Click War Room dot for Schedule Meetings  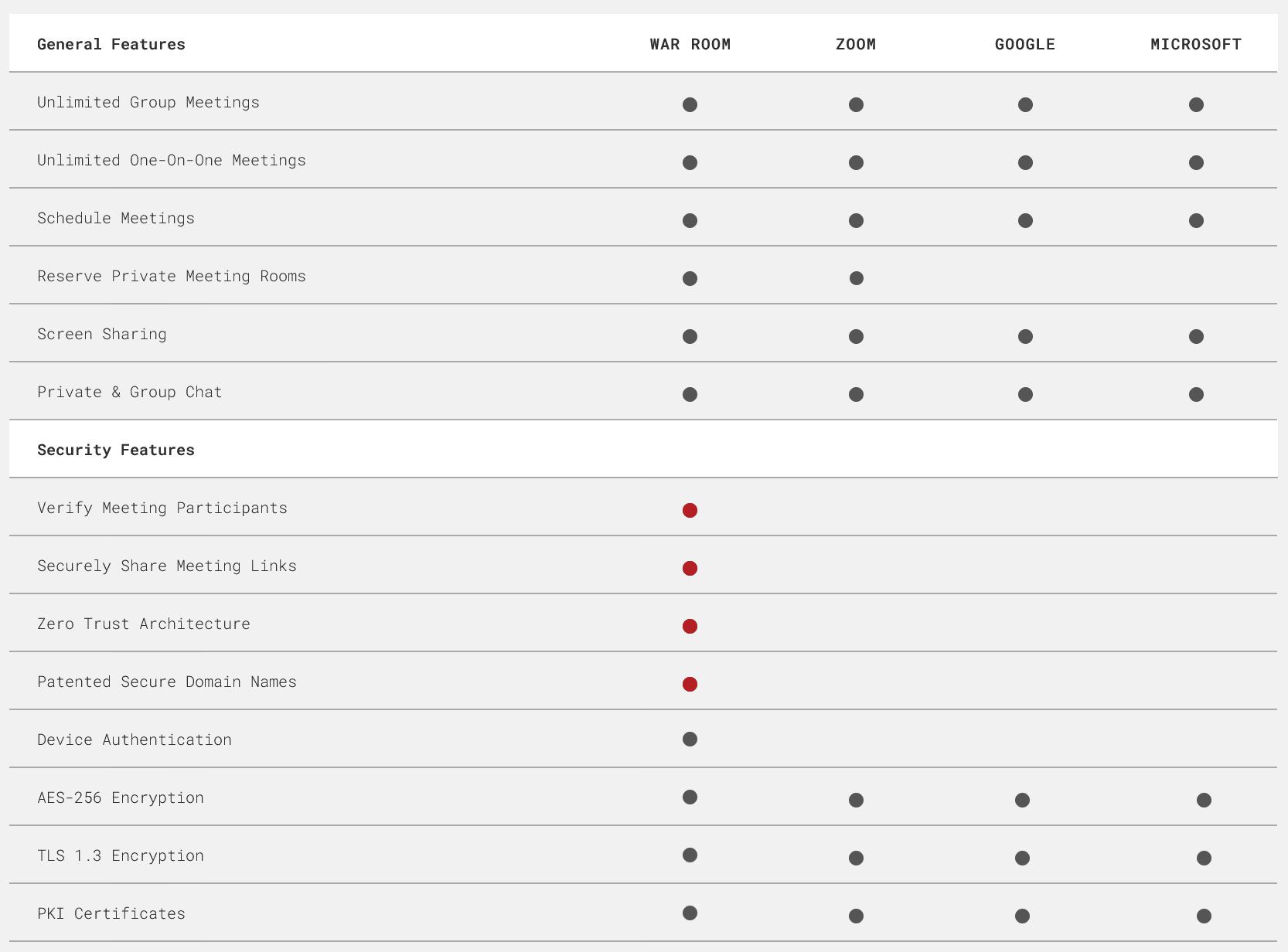point(690,220)
